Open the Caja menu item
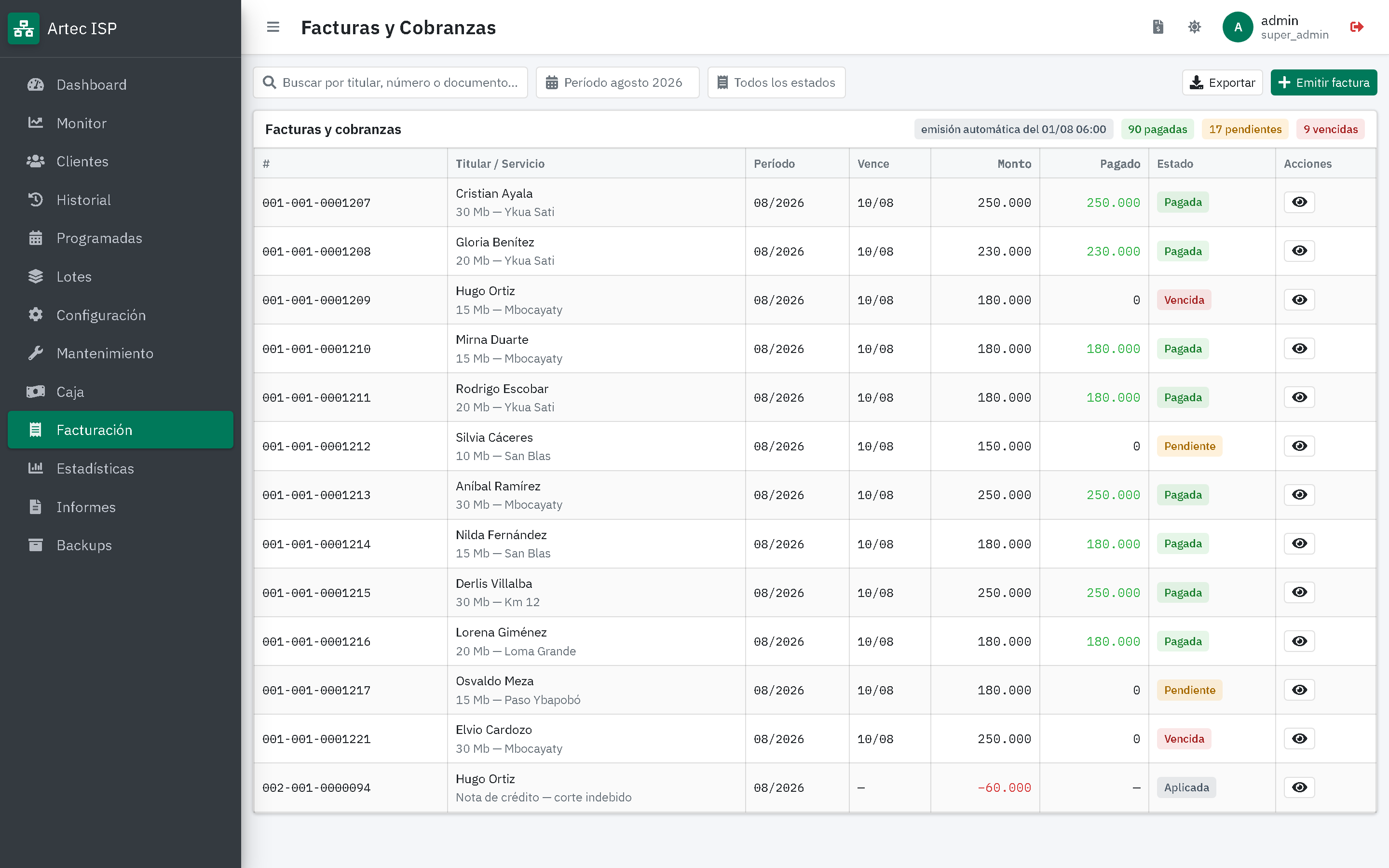 point(121,392)
